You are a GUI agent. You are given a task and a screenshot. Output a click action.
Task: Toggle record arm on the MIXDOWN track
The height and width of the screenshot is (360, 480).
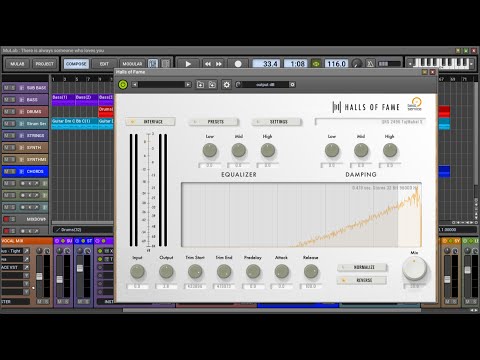point(6,219)
